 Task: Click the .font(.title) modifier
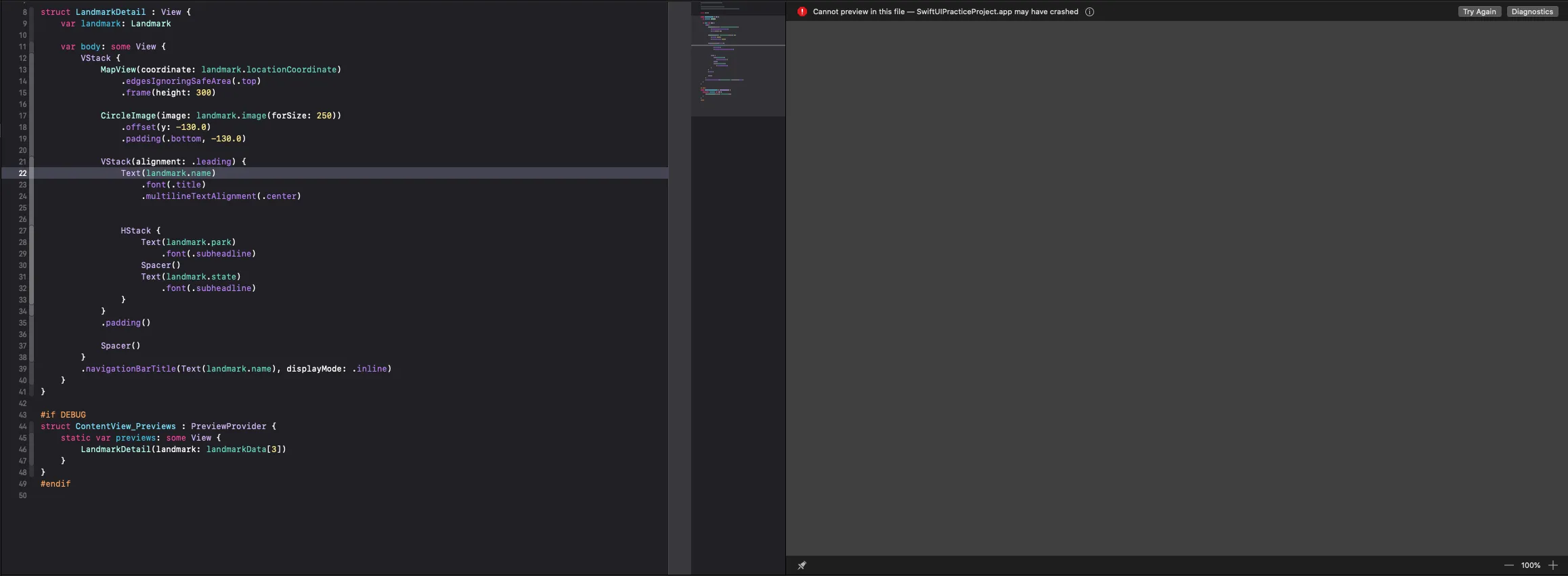click(x=173, y=185)
